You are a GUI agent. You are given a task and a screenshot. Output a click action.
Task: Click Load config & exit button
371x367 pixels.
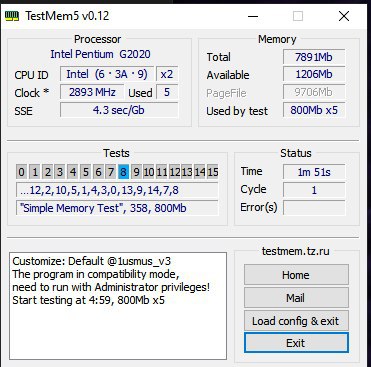point(296,321)
